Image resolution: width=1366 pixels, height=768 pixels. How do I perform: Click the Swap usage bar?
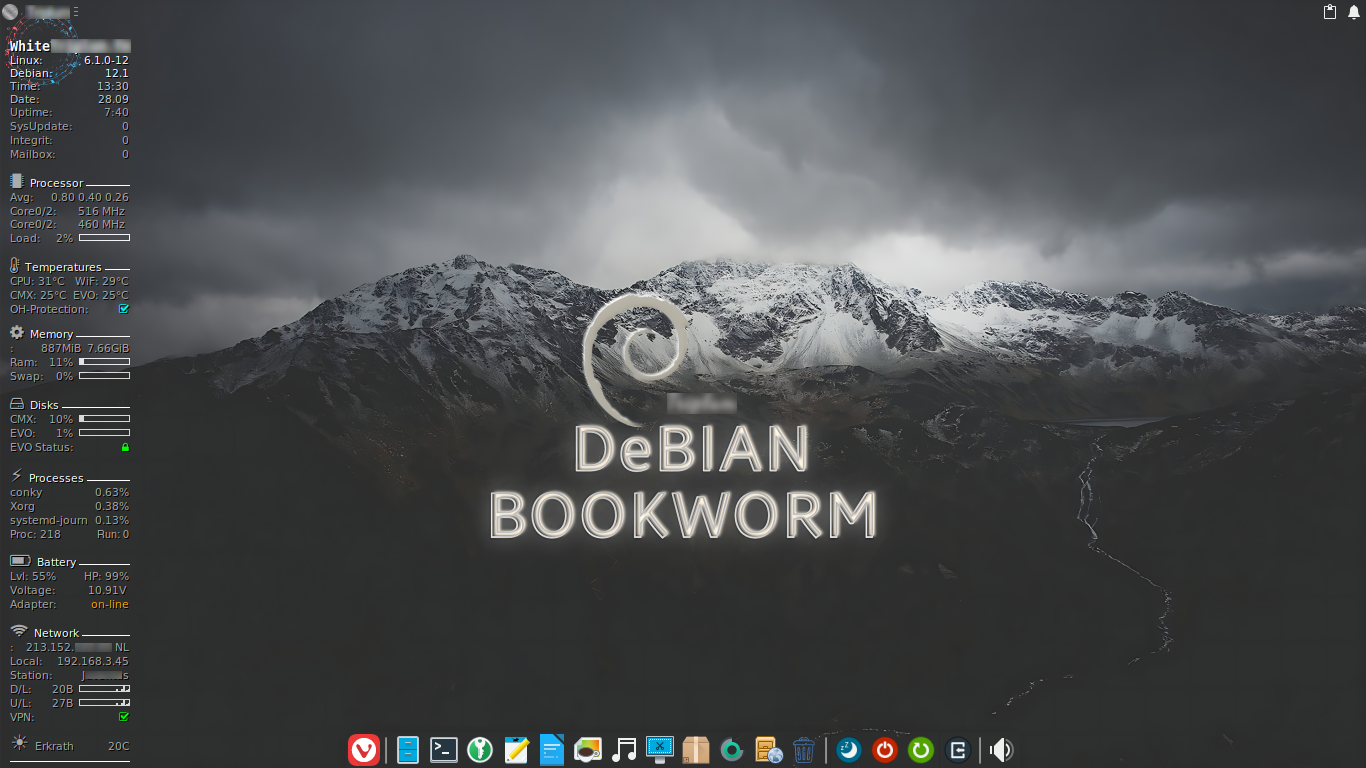pos(104,376)
